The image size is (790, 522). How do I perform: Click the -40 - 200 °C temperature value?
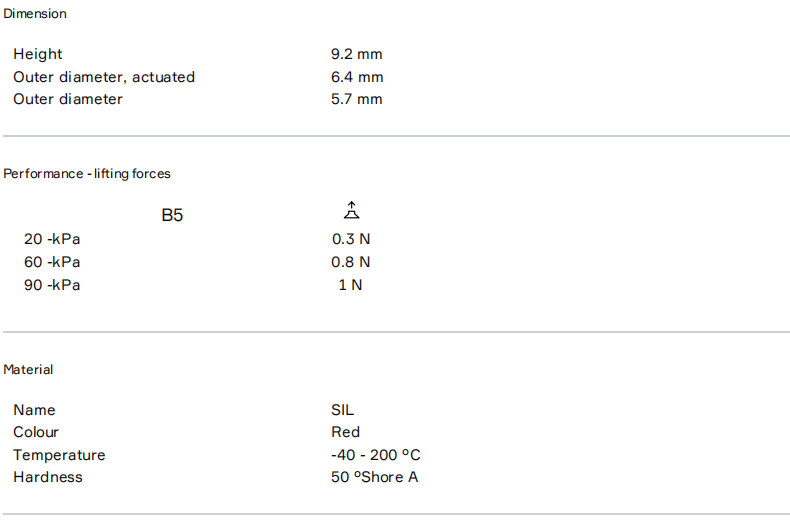376,455
